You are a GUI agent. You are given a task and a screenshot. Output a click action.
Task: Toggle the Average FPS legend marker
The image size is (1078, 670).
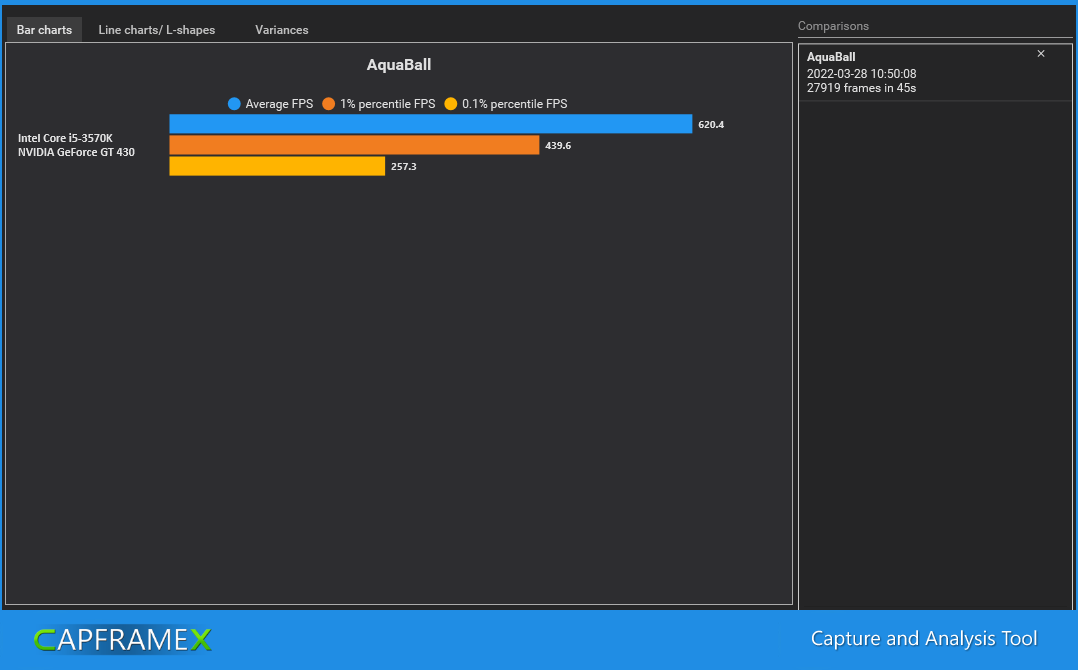point(234,104)
